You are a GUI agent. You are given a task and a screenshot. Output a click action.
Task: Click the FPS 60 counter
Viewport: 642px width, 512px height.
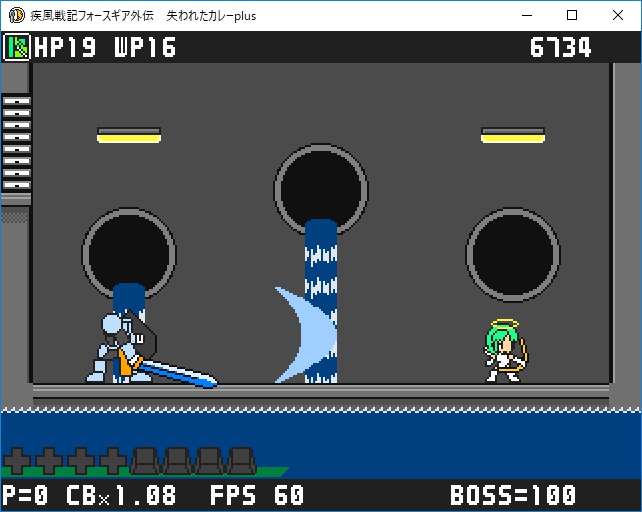[257, 495]
